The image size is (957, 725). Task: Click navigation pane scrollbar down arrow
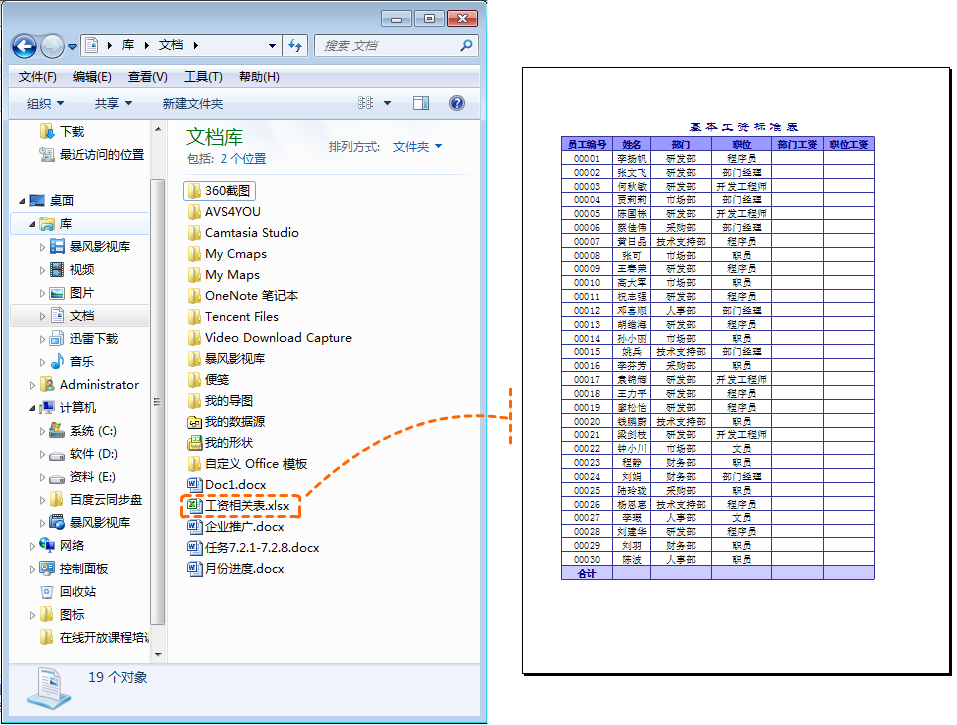point(158,655)
